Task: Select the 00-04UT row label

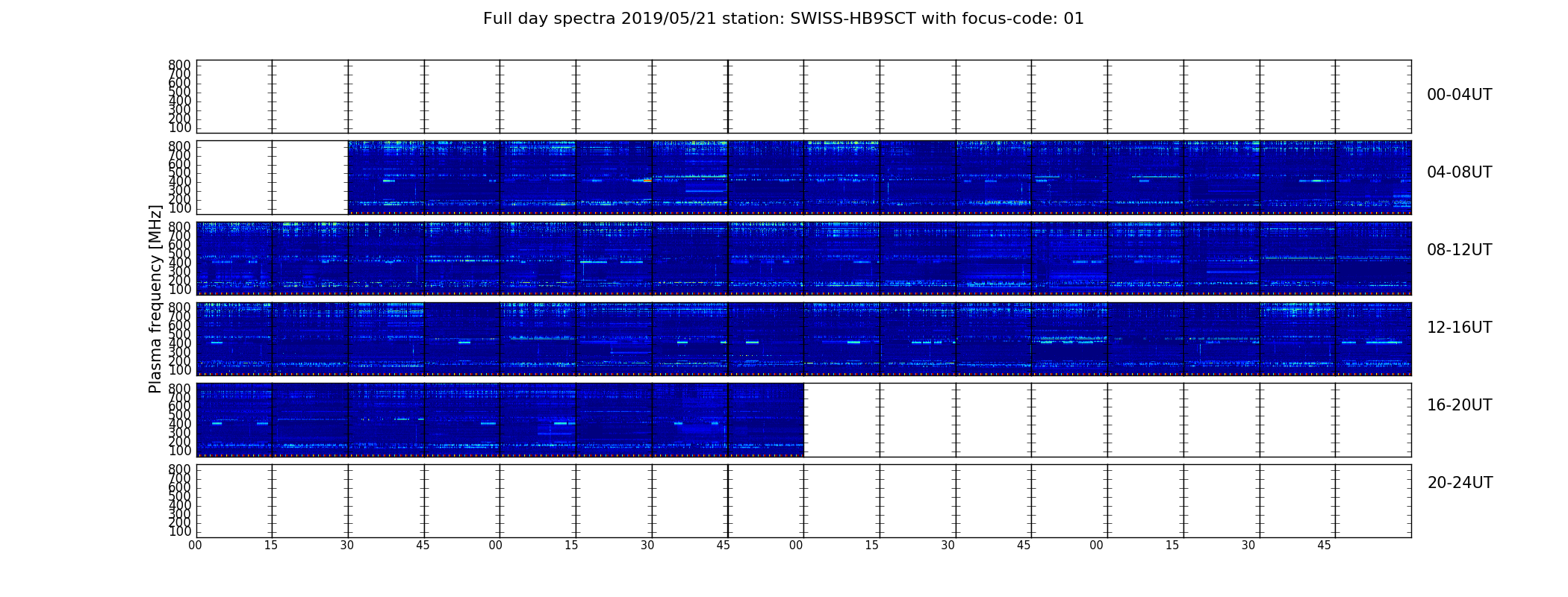Action: click(x=1459, y=95)
